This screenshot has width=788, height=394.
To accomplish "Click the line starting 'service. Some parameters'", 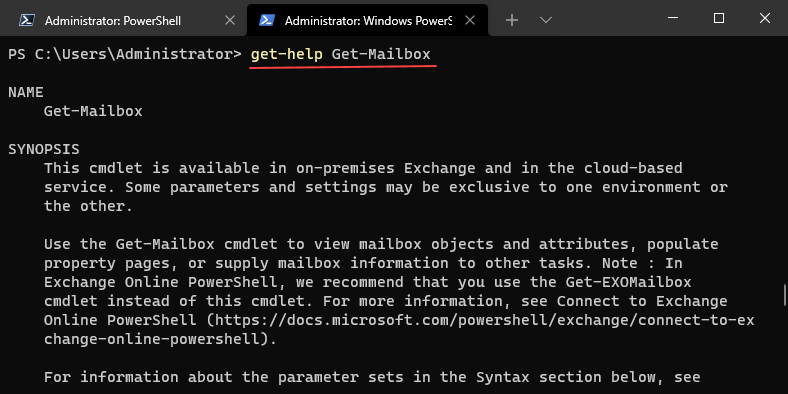I will (385, 187).
